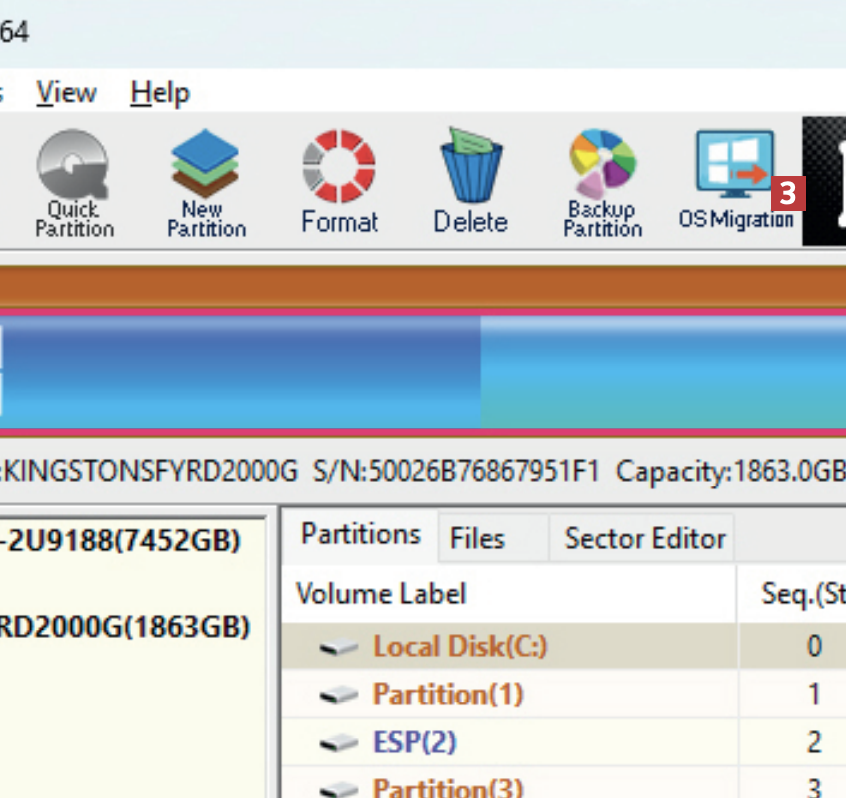Select the Format tool
Screen dimensions: 846x798
339,182
